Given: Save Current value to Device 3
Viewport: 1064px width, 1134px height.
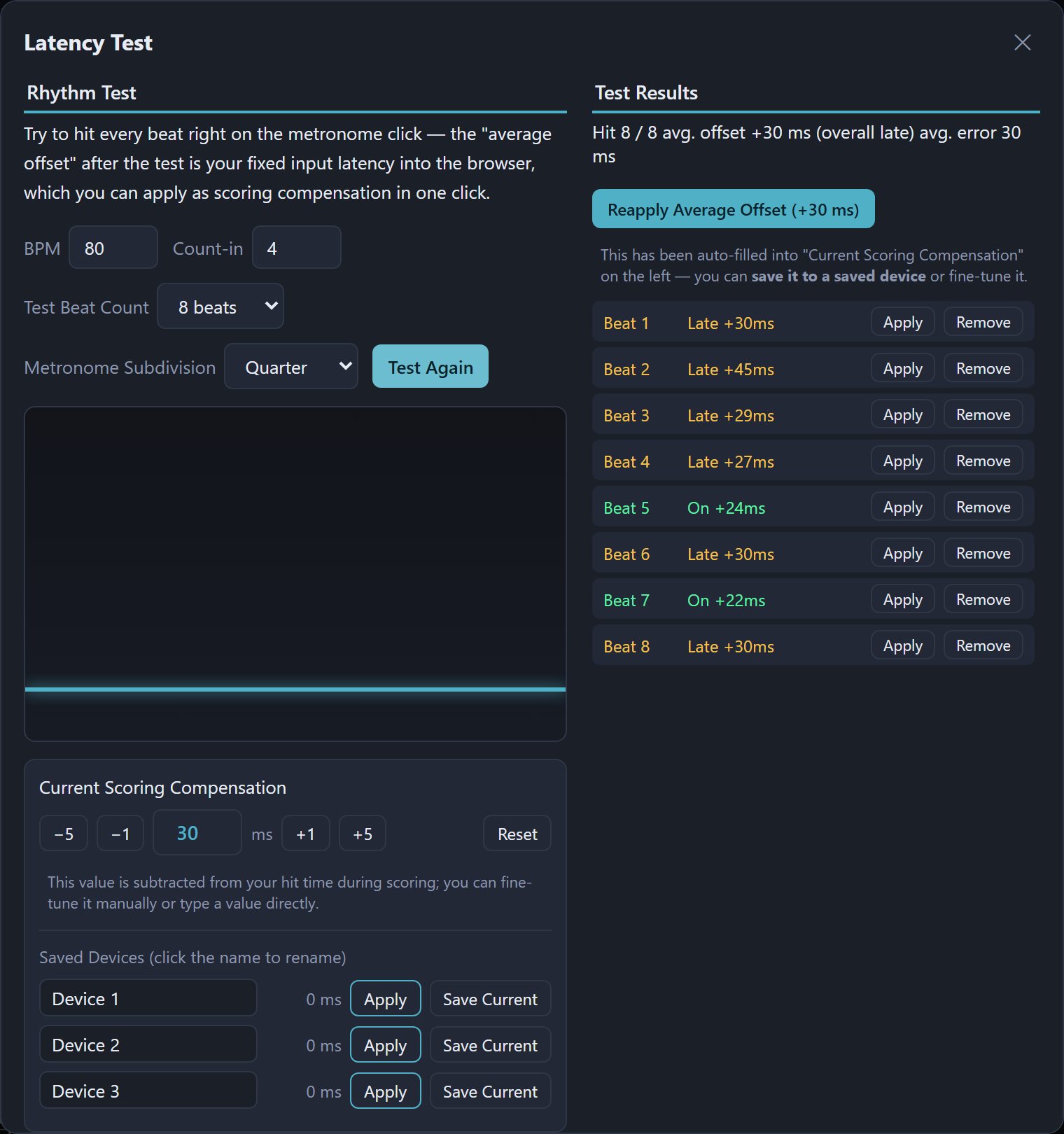Looking at the screenshot, I should tap(490, 1091).
